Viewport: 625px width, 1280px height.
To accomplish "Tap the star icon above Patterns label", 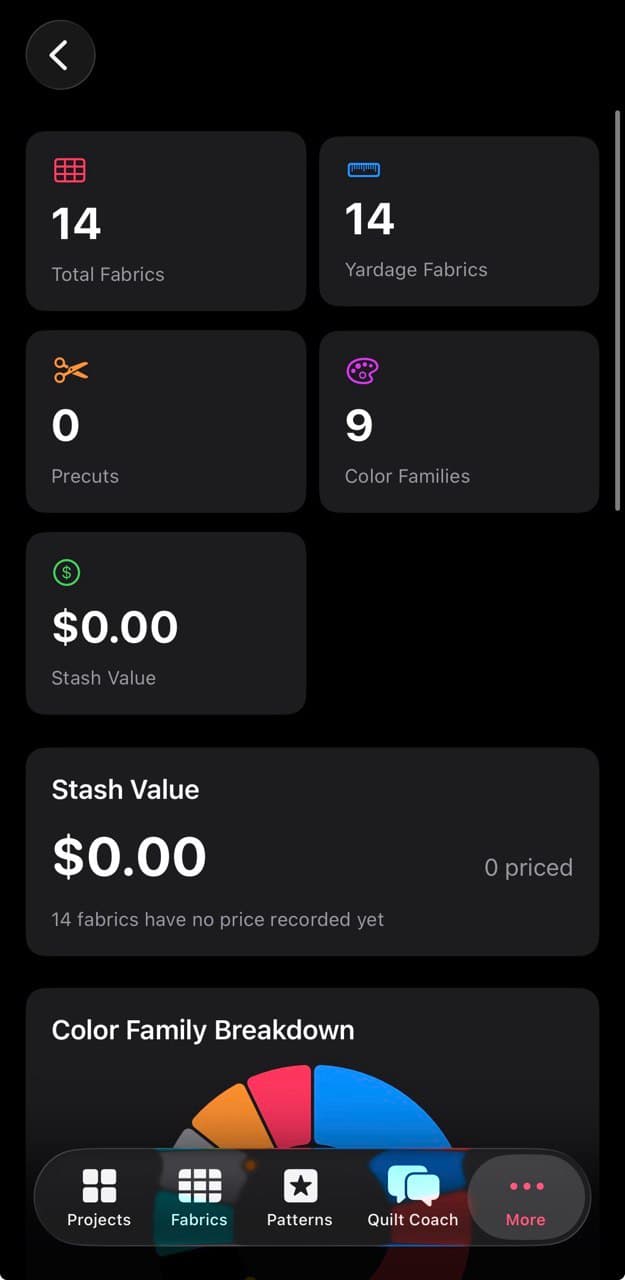I will 299,1185.
